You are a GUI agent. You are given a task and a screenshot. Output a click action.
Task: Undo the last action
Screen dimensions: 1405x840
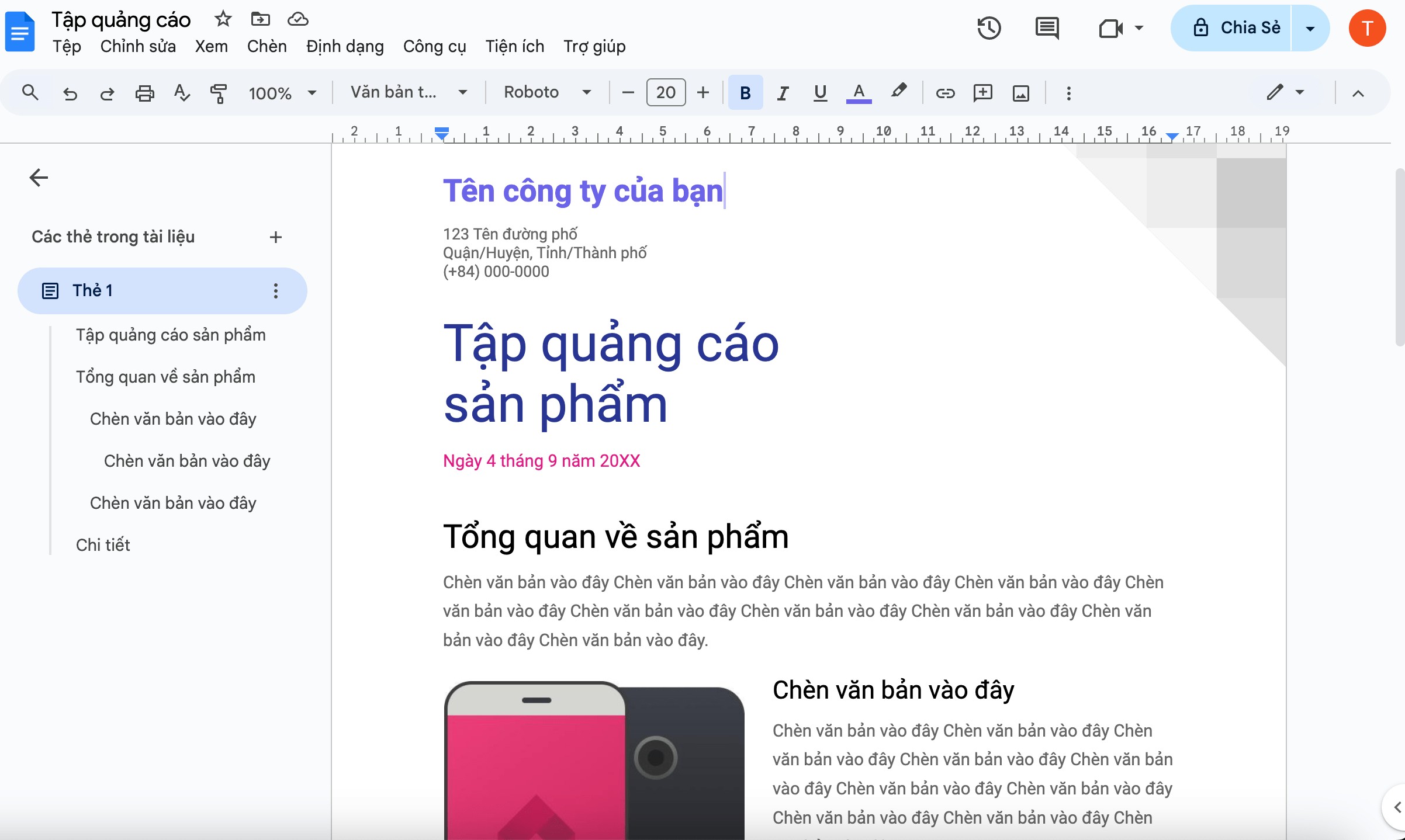[x=70, y=93]
